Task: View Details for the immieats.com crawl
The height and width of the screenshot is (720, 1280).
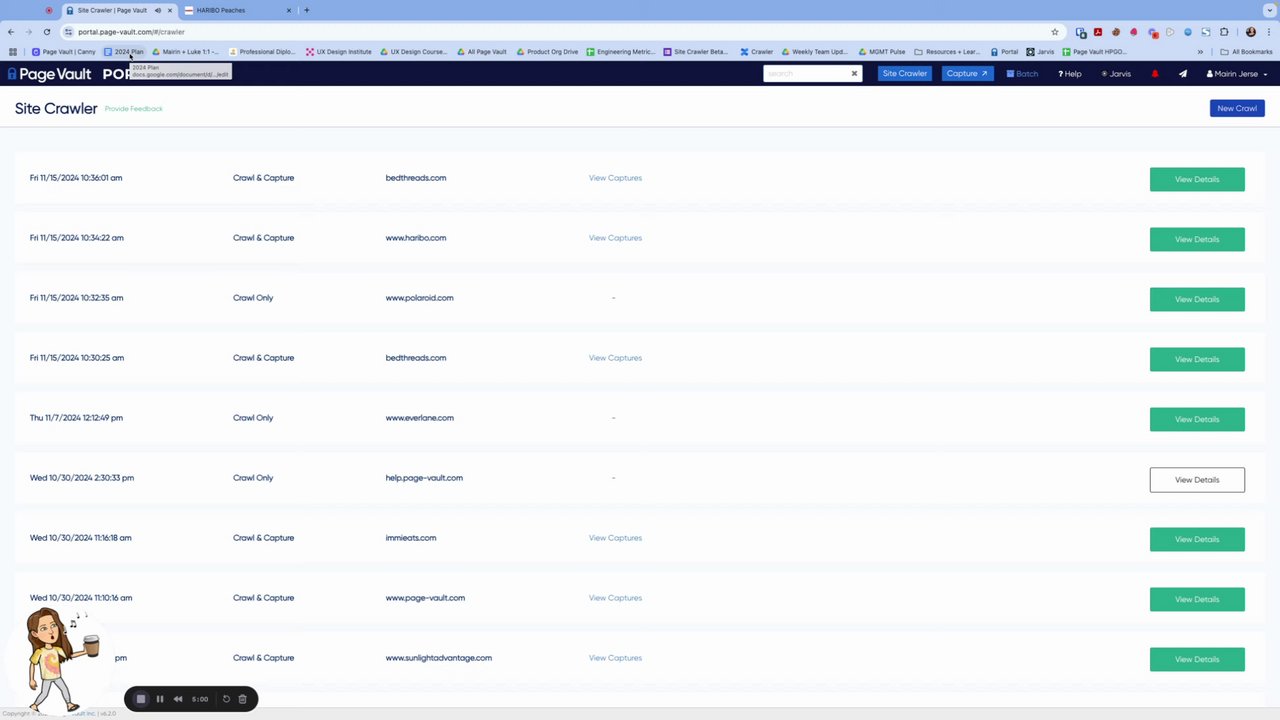Action: [1197, 539]
